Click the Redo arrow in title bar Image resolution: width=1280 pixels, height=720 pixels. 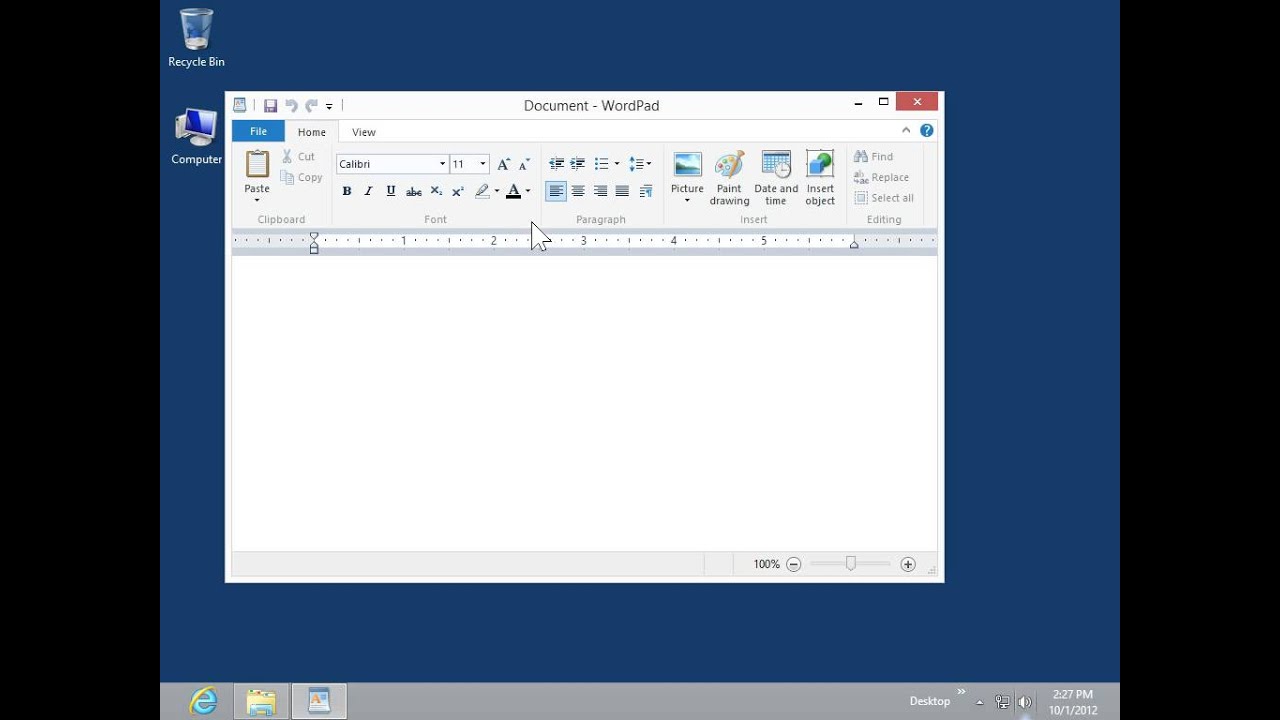[311, 105]
